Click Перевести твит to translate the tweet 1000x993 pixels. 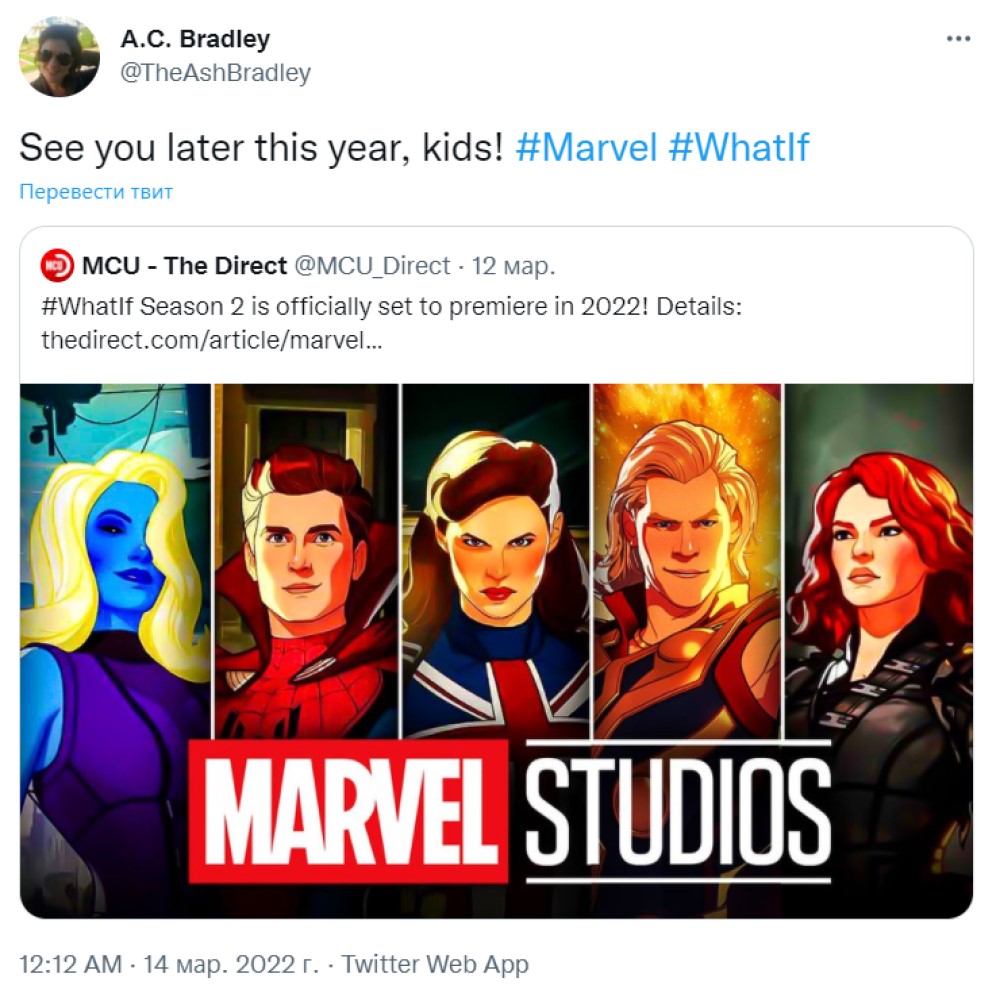coord(96,191)
